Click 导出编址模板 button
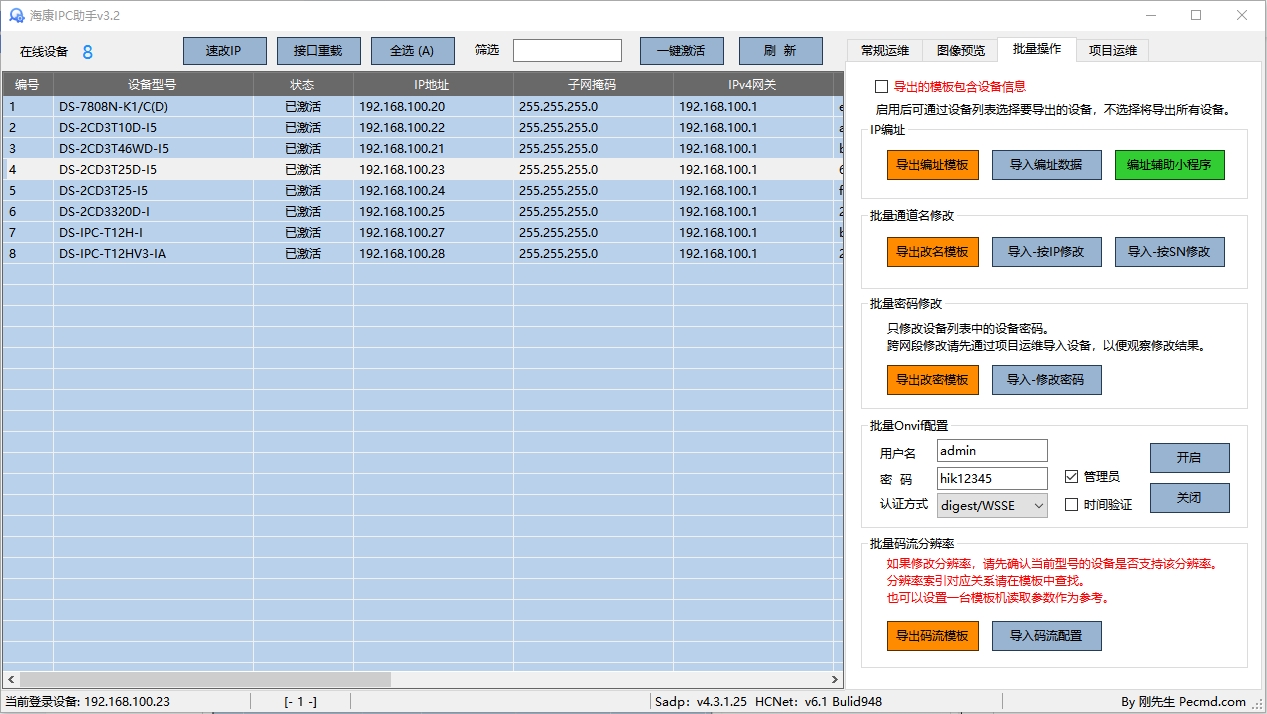 point(932,165)
